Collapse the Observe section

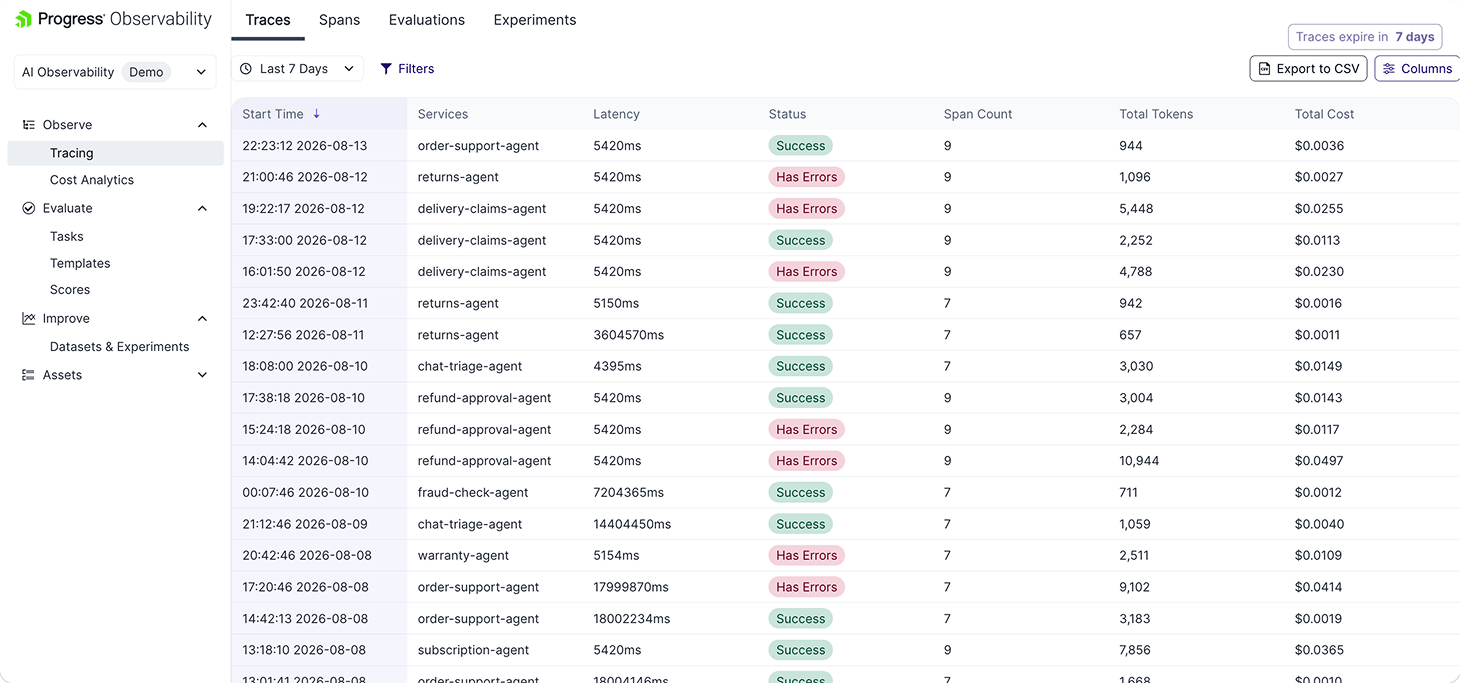[203, 125]
